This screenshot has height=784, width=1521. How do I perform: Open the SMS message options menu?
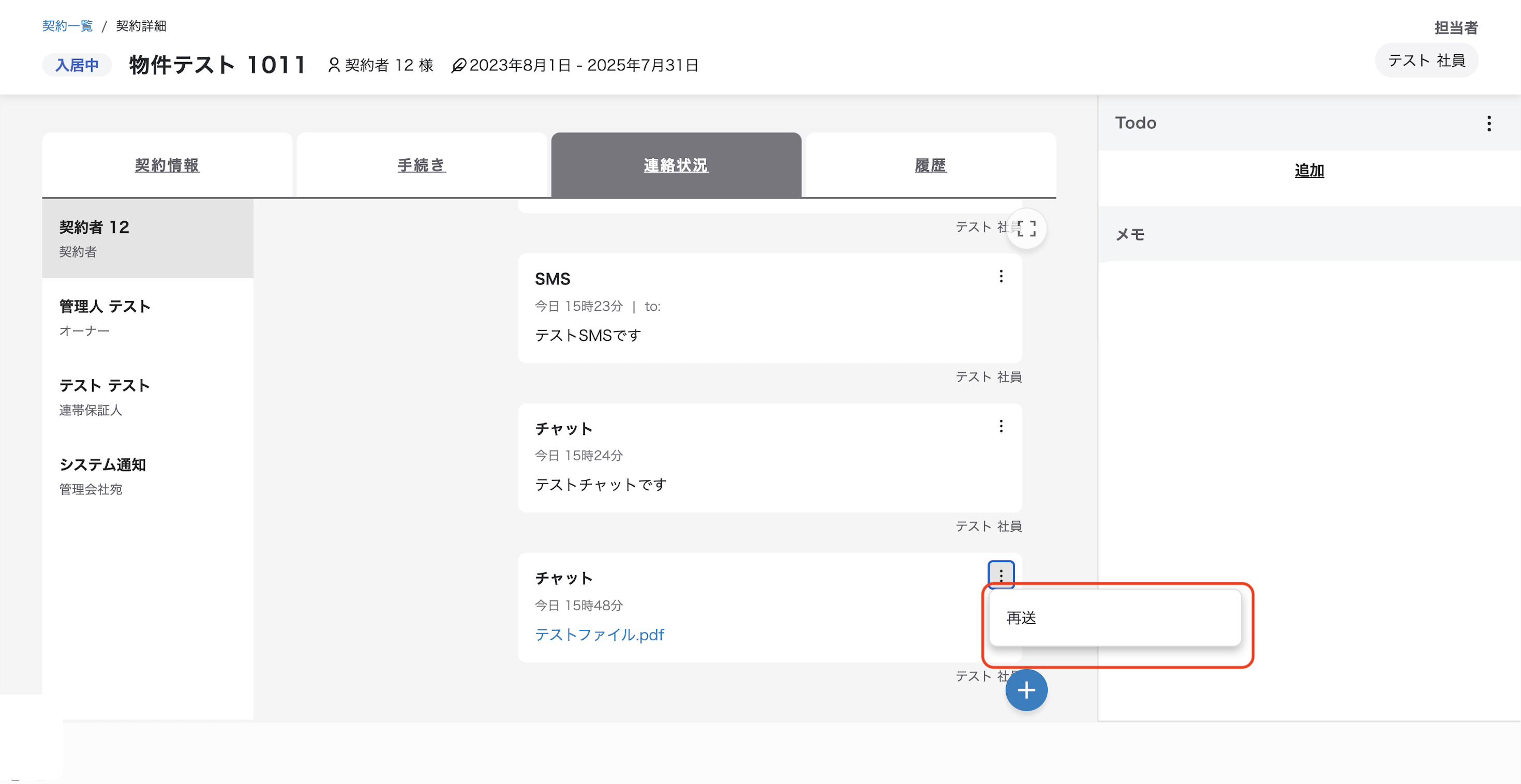click(1001, 276)
